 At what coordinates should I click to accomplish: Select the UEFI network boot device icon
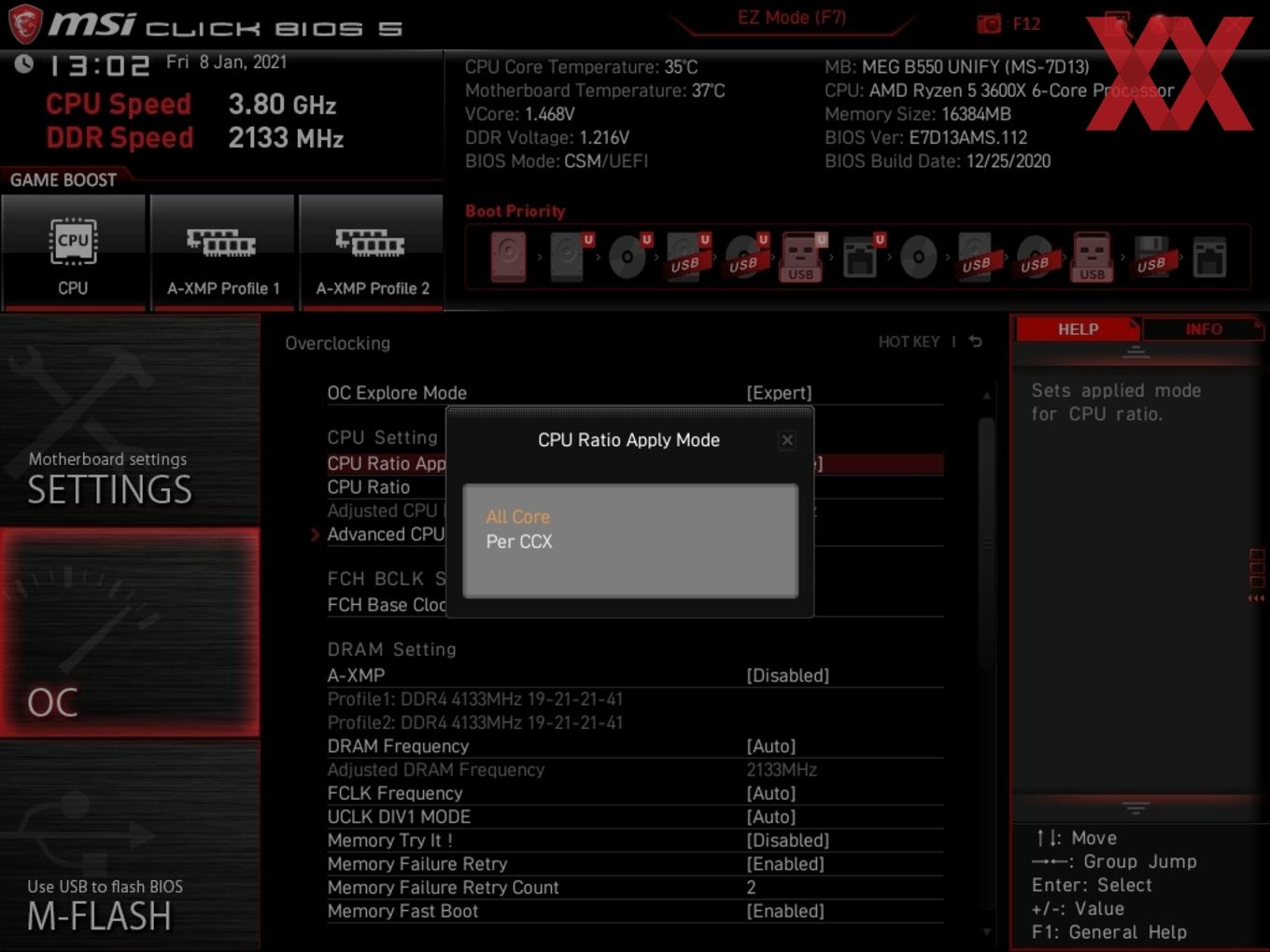click(861, 258)
